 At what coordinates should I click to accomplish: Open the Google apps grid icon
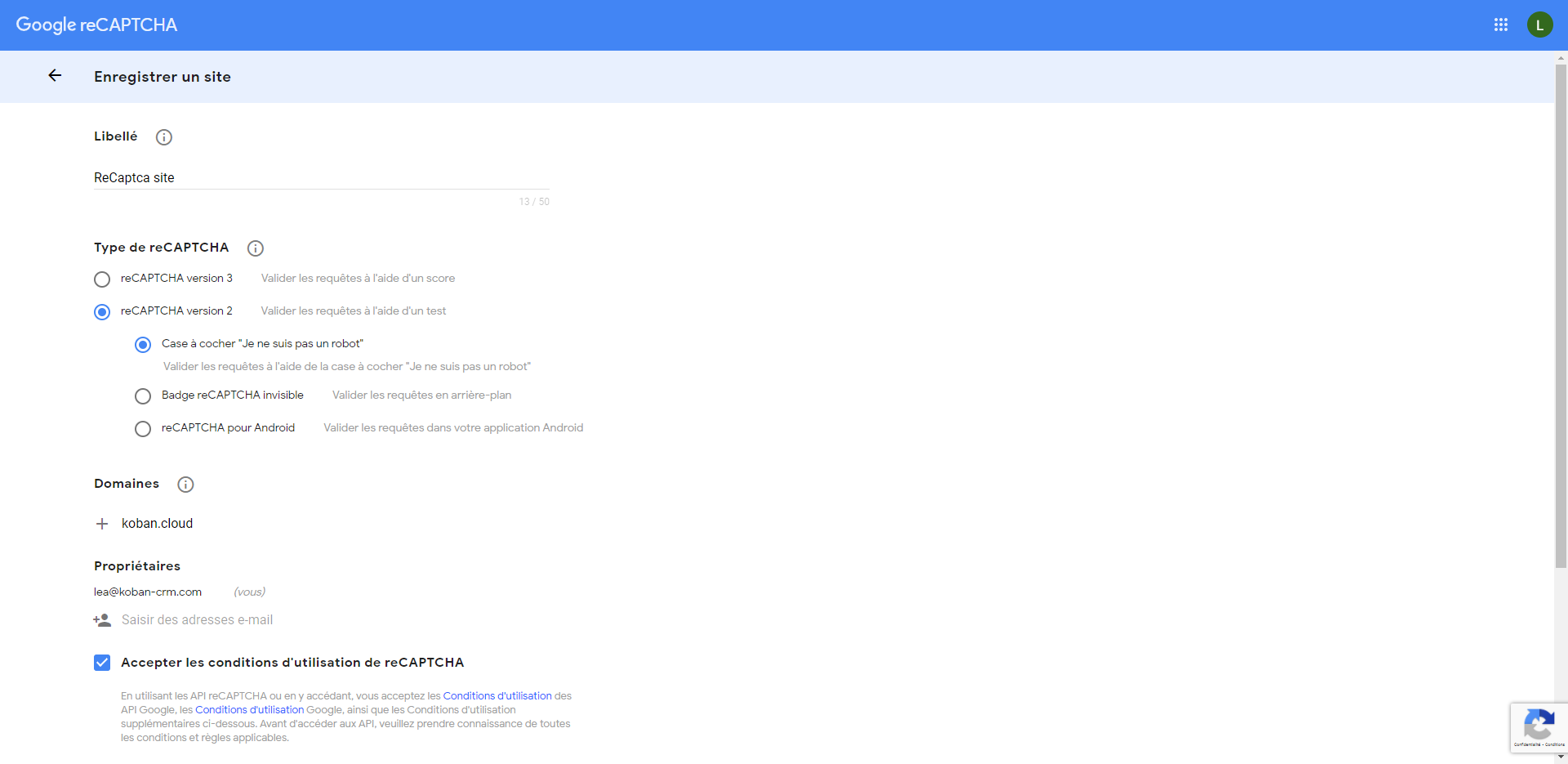(1501, 25)
